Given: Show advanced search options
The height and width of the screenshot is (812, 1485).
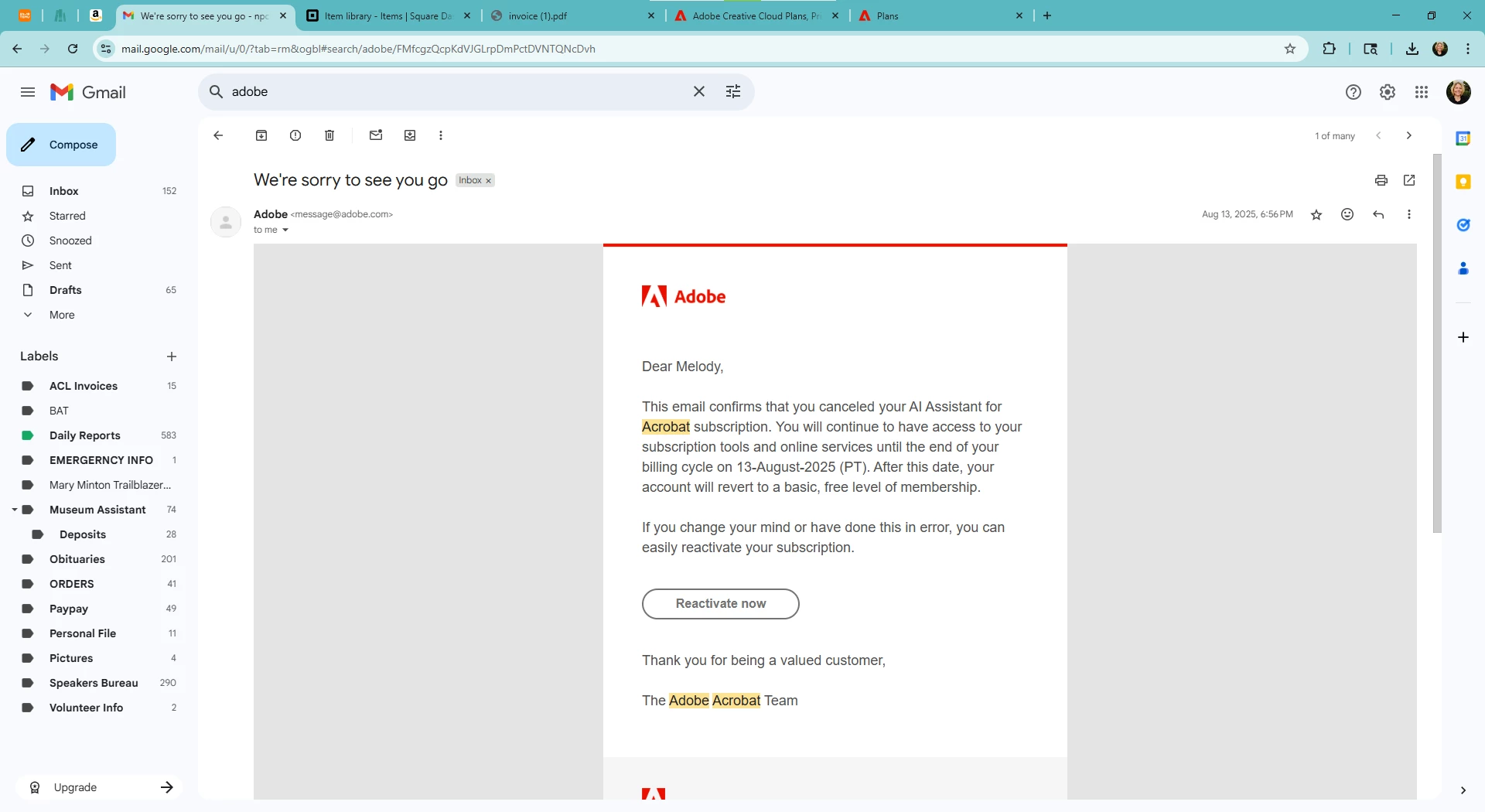Looking at the screenshot, I should click(733, 91).
